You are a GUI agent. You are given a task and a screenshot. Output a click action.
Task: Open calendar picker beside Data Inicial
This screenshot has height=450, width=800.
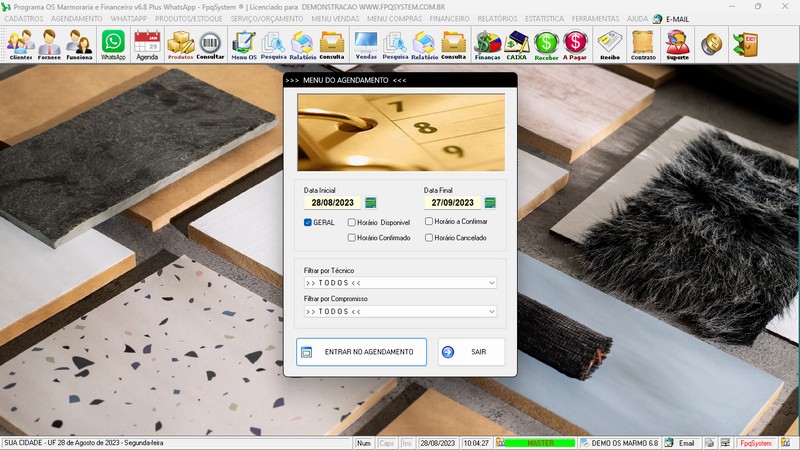point(371,203)
